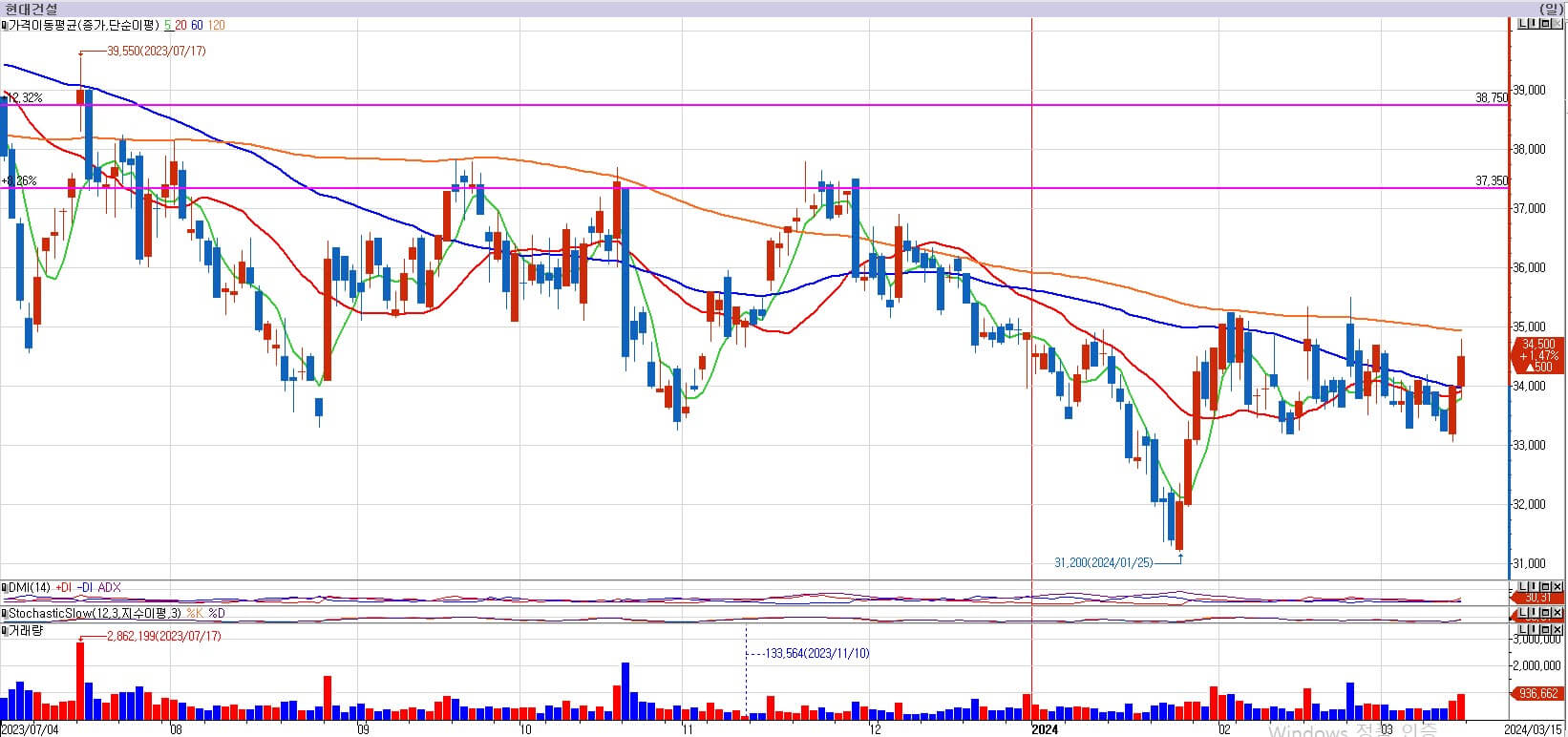
Task: Close the Stochastic Slow panel
Action: tap(1557, 612)
